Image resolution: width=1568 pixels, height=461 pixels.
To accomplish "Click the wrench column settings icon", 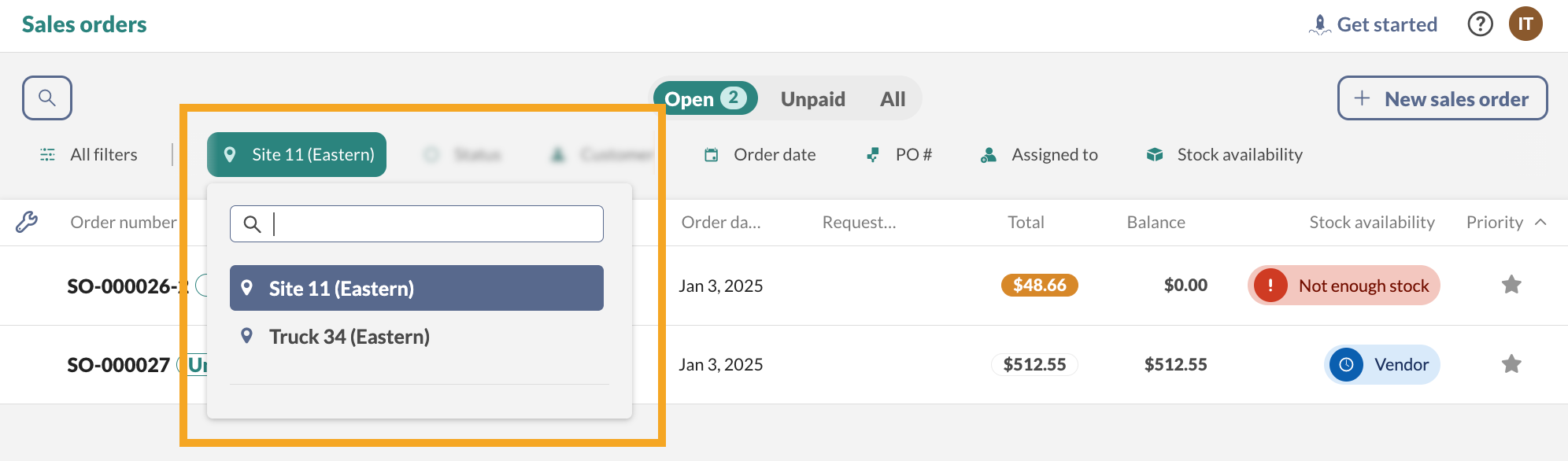I will pyautogui.click(x=27, y=223).
